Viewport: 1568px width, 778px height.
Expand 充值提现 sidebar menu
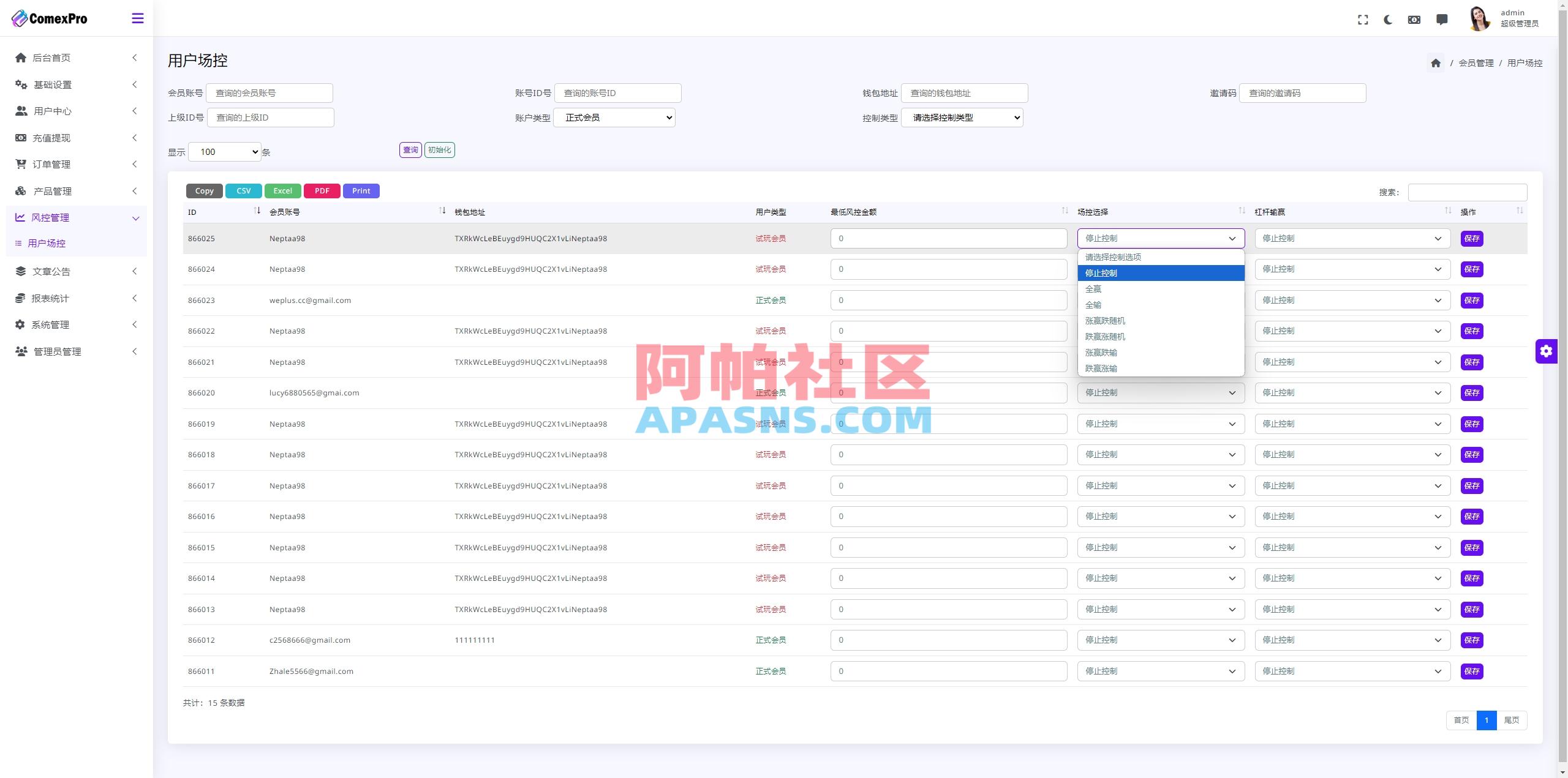(x=77, y=138)
